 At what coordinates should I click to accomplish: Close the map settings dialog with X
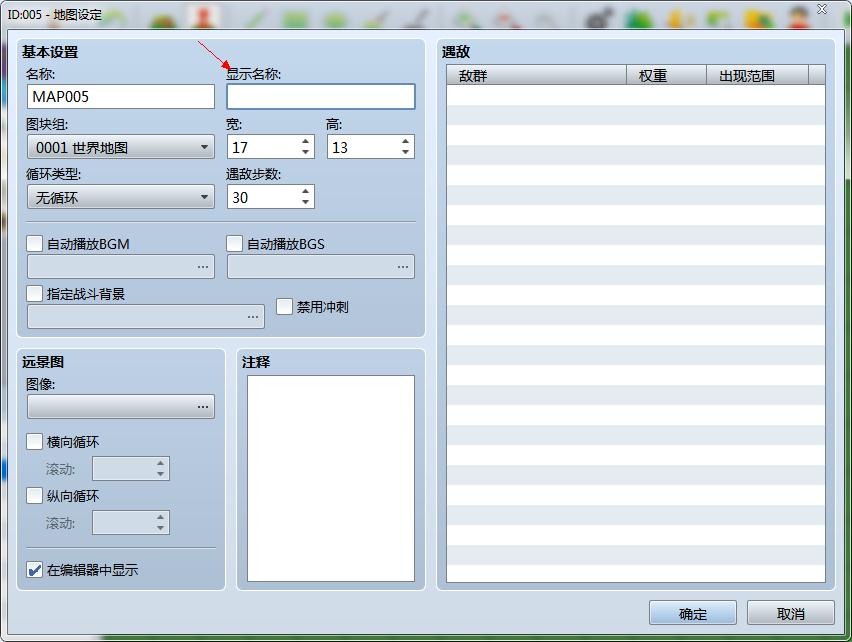click(822, 9)
